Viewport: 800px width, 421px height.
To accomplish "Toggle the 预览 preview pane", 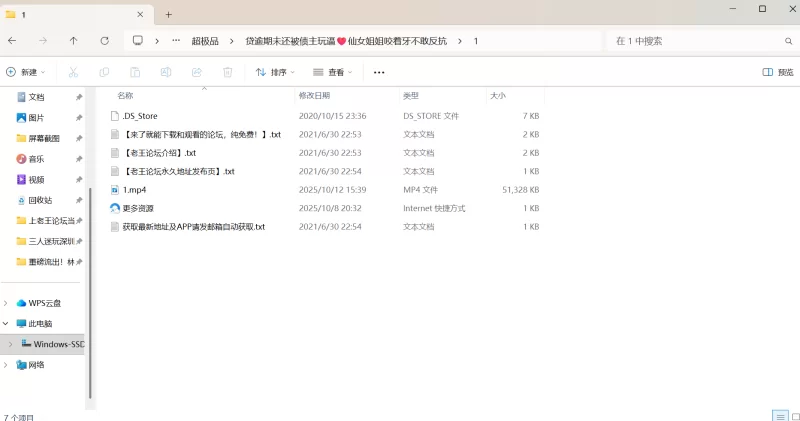I will click(x=778, y=72).
